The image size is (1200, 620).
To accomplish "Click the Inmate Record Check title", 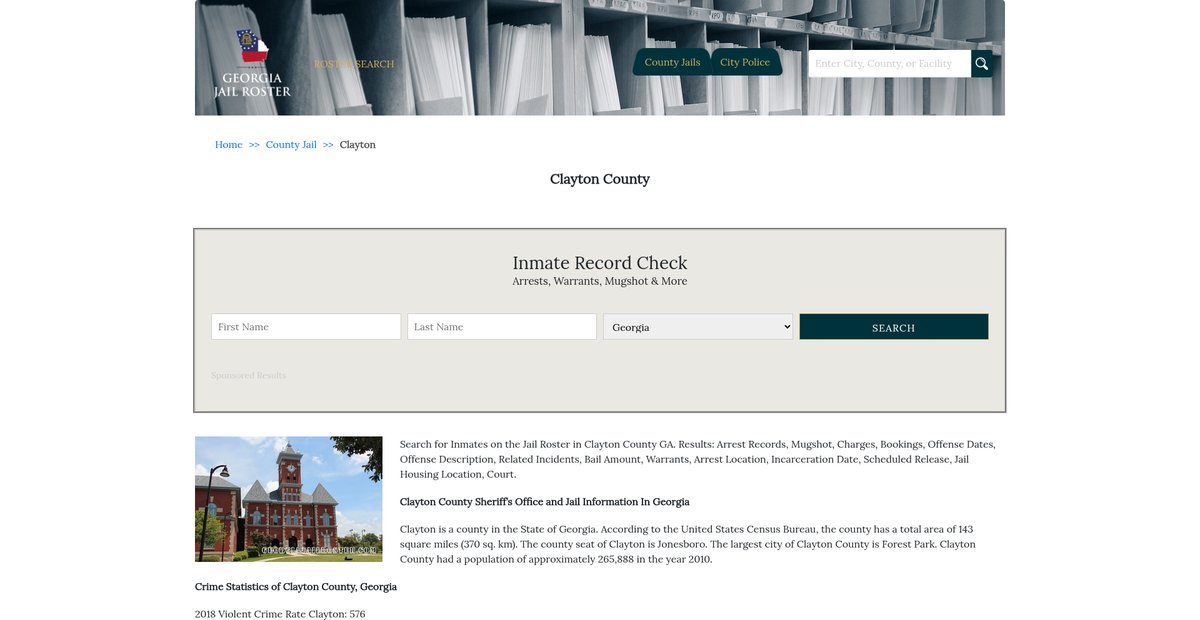I will click(x=600, y=263).
